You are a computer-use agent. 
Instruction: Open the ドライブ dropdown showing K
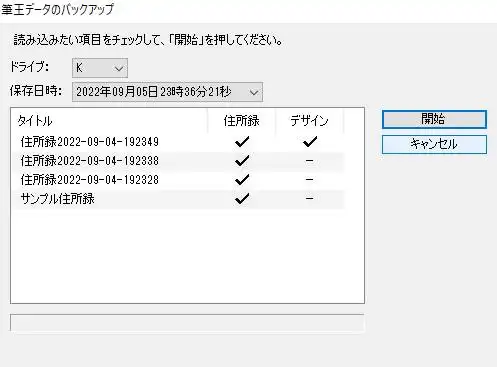tap(100, 68)
